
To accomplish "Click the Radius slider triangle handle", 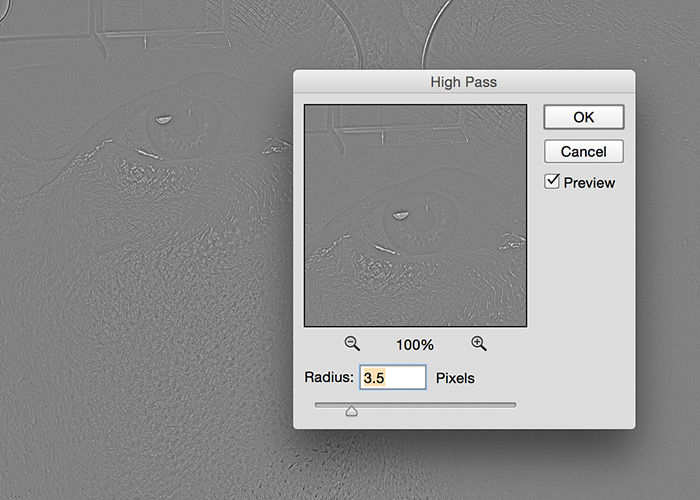I will coord(352,410).
